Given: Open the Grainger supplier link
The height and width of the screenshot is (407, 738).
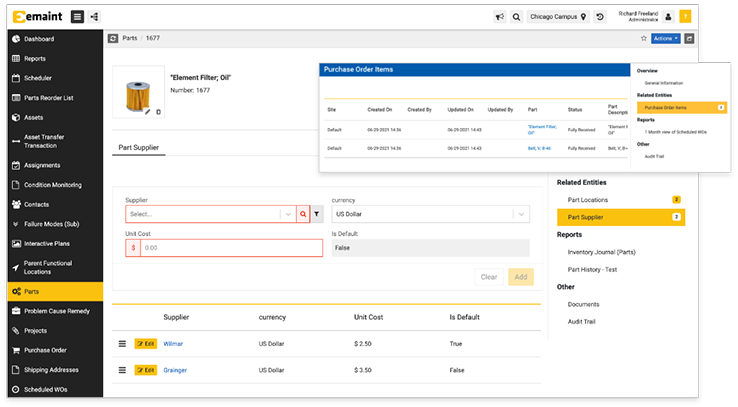Looking at the screenshot, I should click(175, 370).
